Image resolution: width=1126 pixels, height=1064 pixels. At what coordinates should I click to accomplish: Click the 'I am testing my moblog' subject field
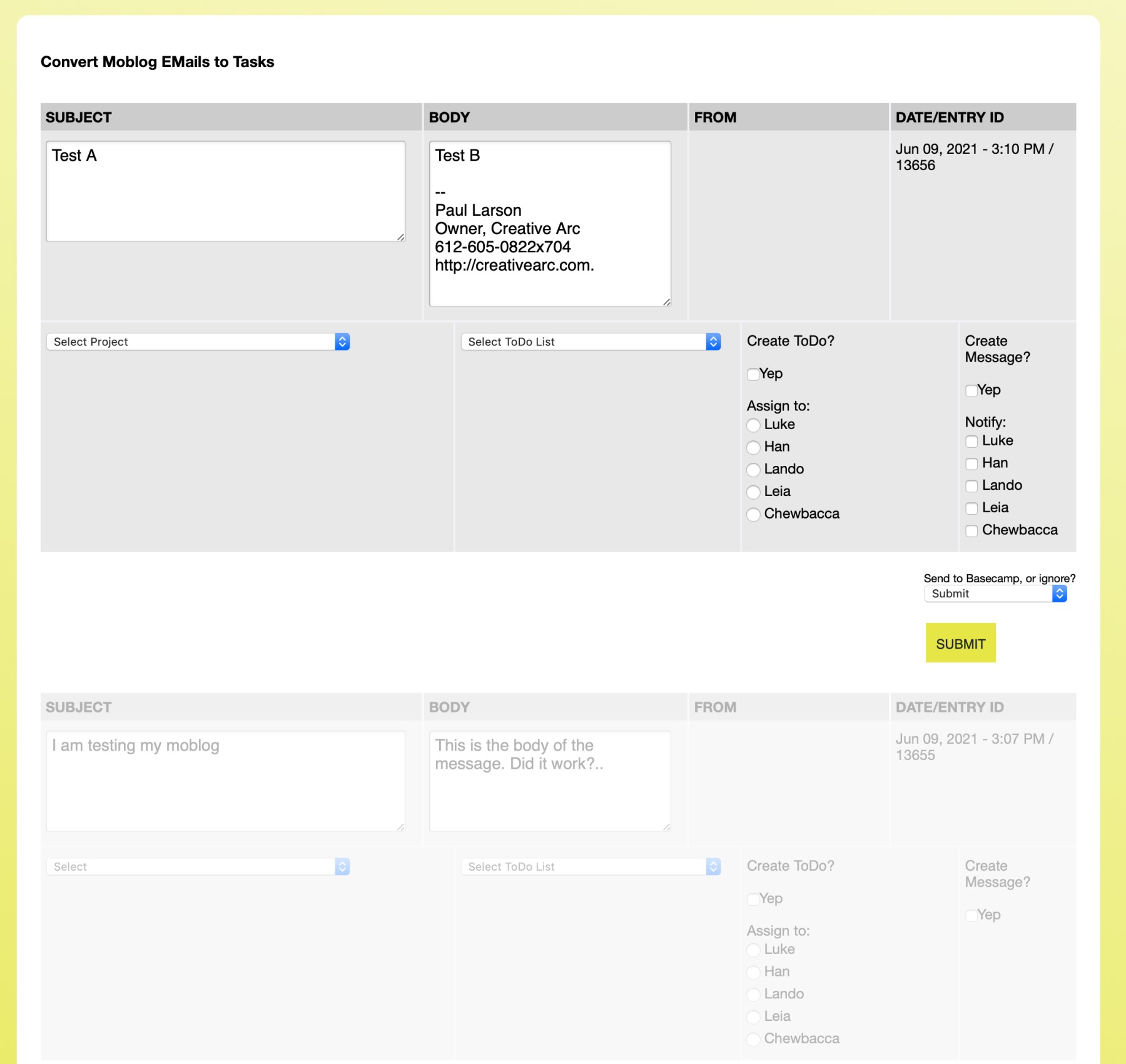tap(225, 781)
